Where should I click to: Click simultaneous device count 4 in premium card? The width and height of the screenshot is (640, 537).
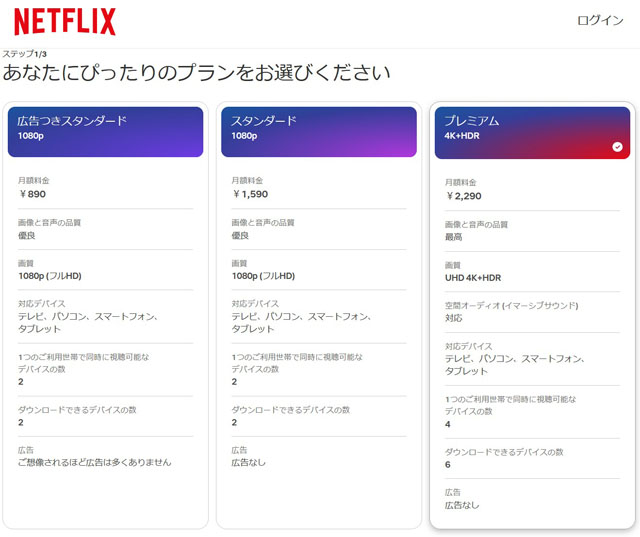tap(448, 424)
